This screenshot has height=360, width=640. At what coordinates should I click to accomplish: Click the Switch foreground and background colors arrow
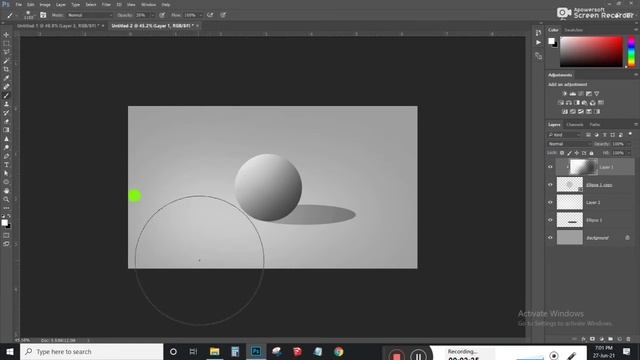pyautogui.click(x=9, y=216)
